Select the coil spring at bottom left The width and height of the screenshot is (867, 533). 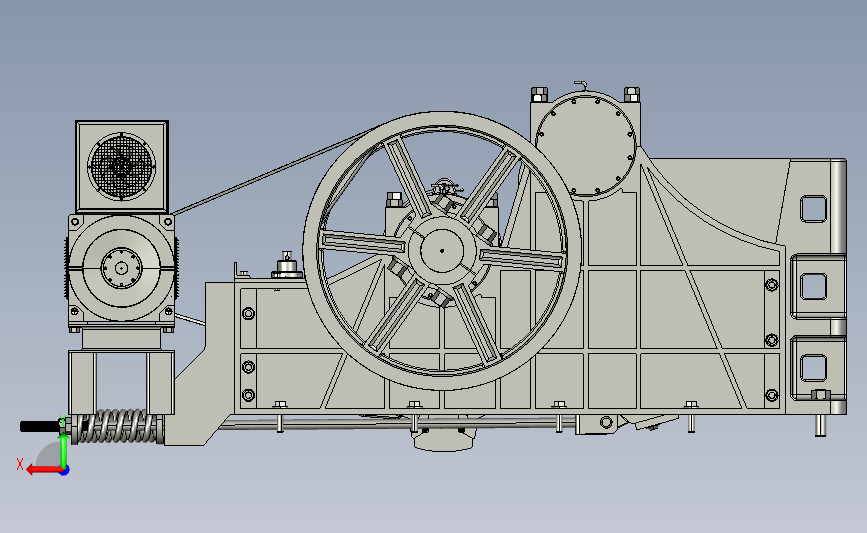point(119,426)
